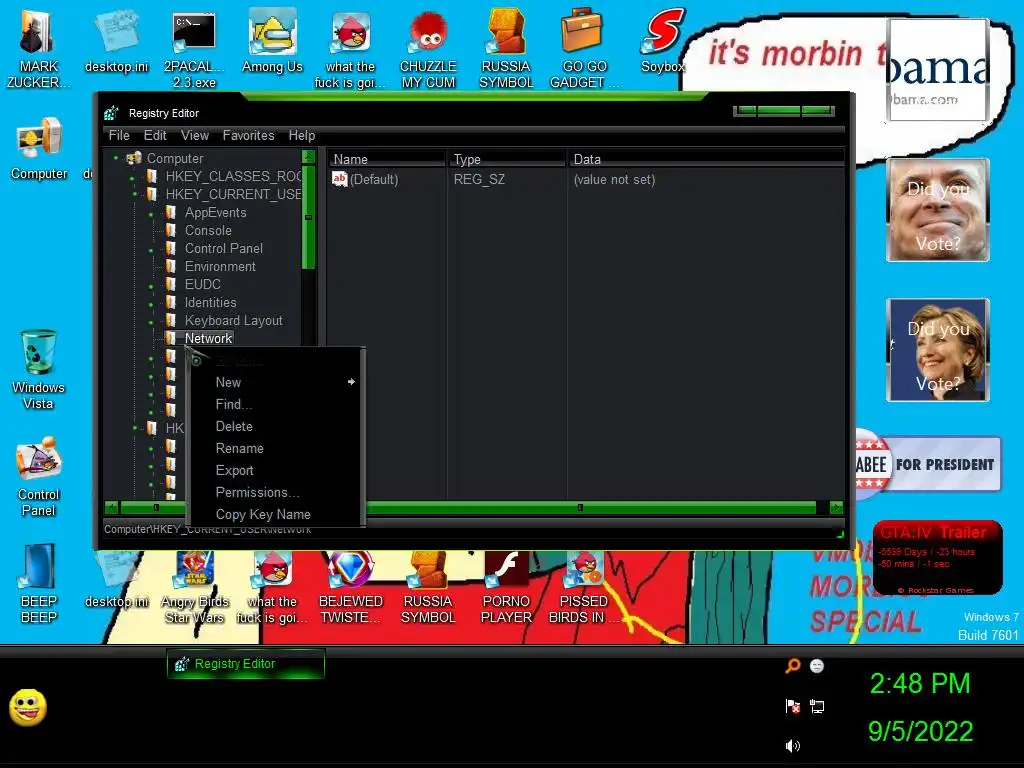This screenshot has height=768, width=1024.
Task: Click the tree pane scroll-up arrow
Action: (308, 157)
